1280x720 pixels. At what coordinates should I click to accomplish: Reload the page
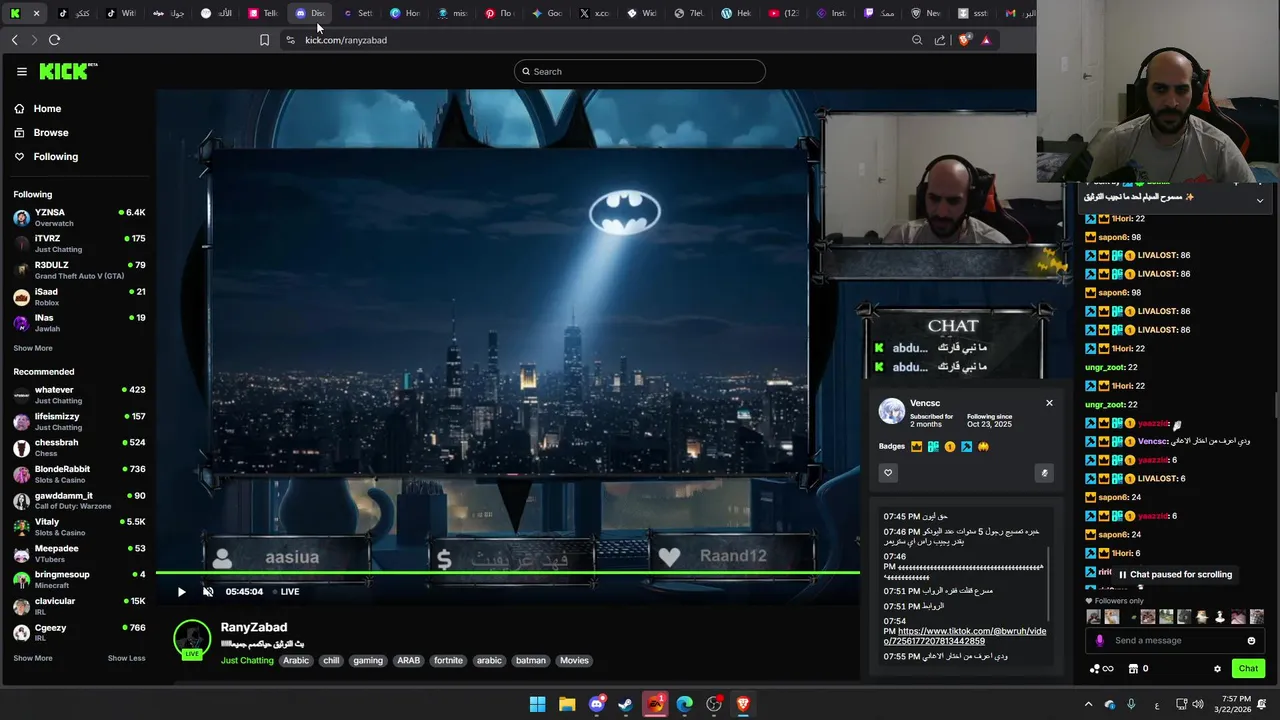coord(54,40)
